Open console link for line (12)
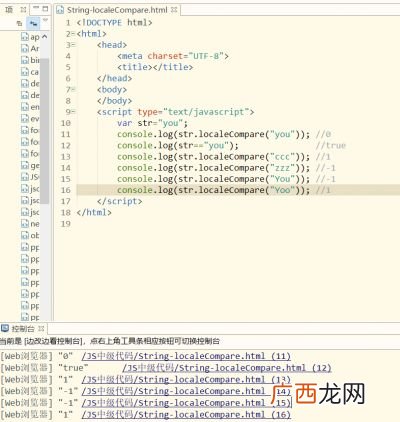 [227, 368]
